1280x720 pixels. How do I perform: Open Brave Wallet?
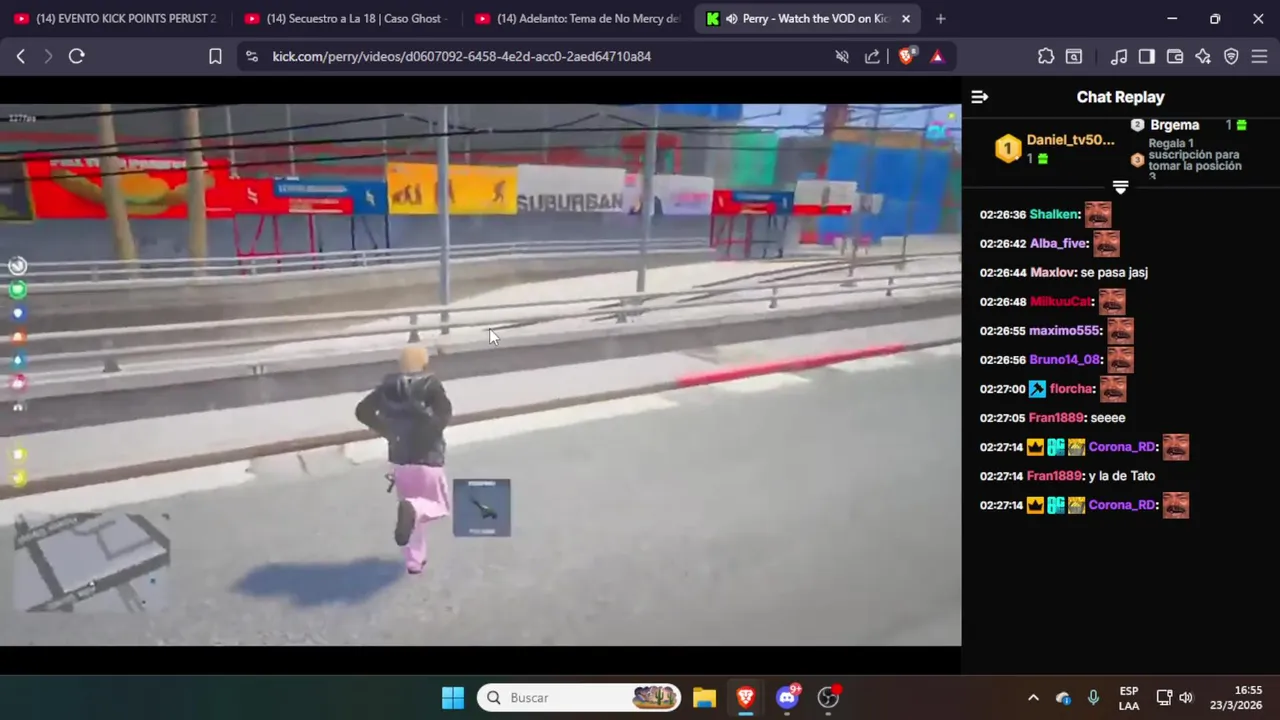pyautogui.click(x=1175, y=56)
